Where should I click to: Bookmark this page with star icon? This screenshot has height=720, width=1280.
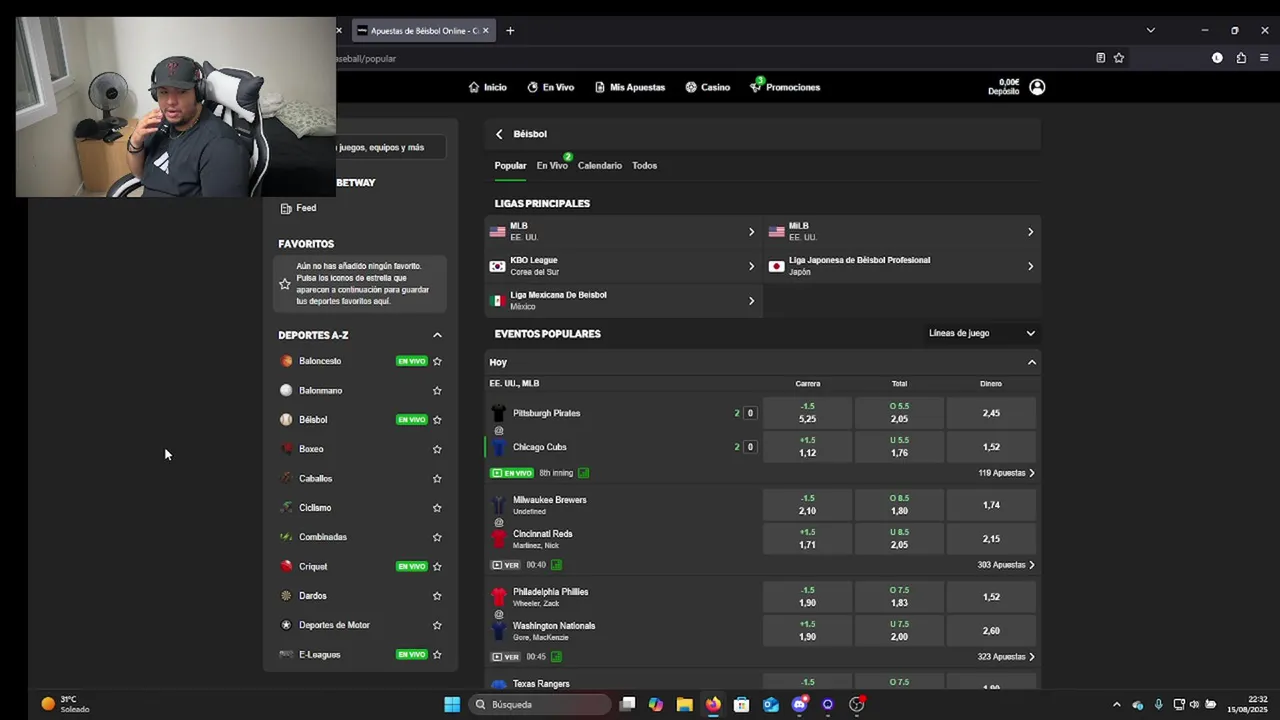click(x=1119, y=58)
